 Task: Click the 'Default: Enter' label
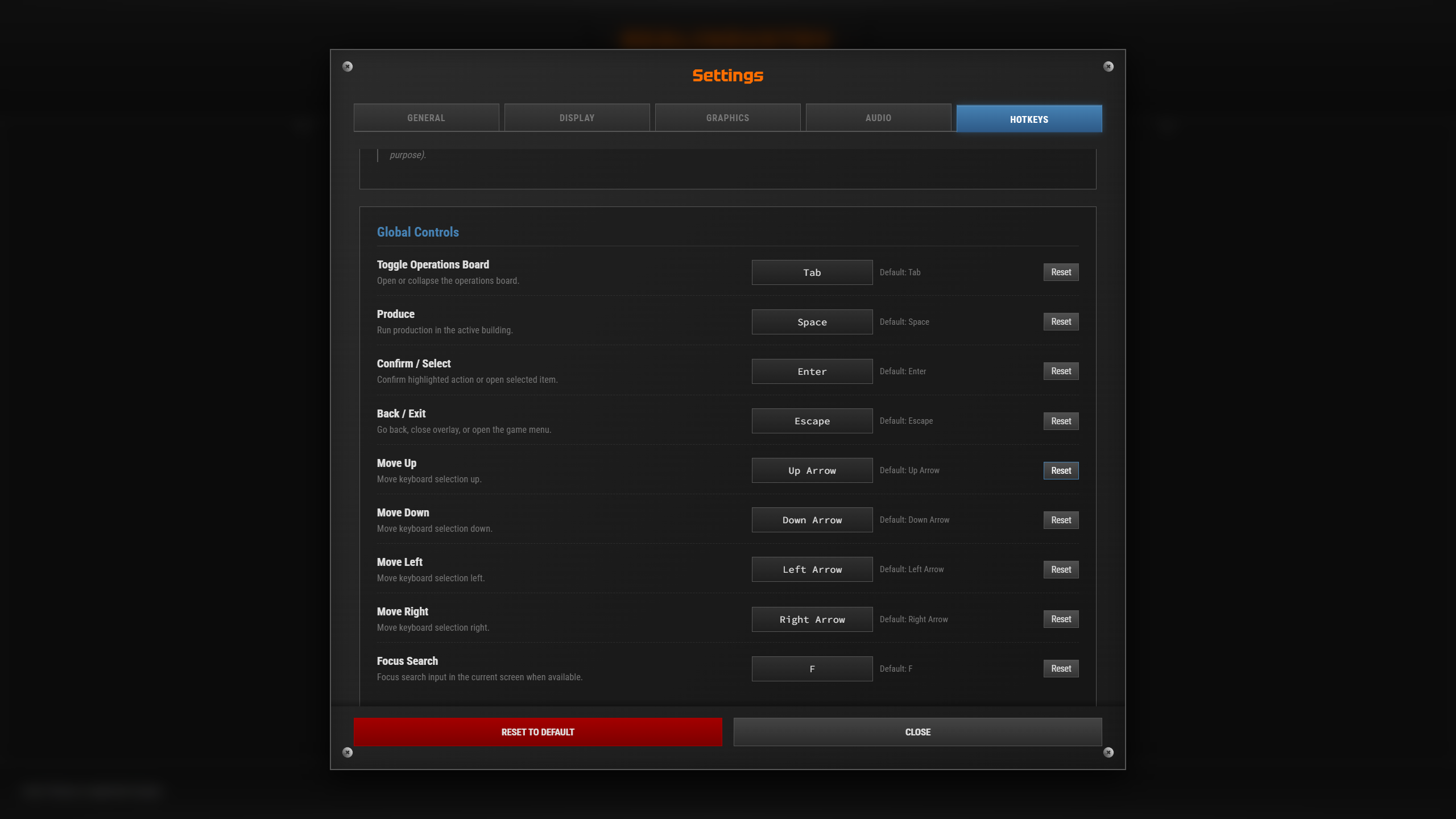pos(903,371)
